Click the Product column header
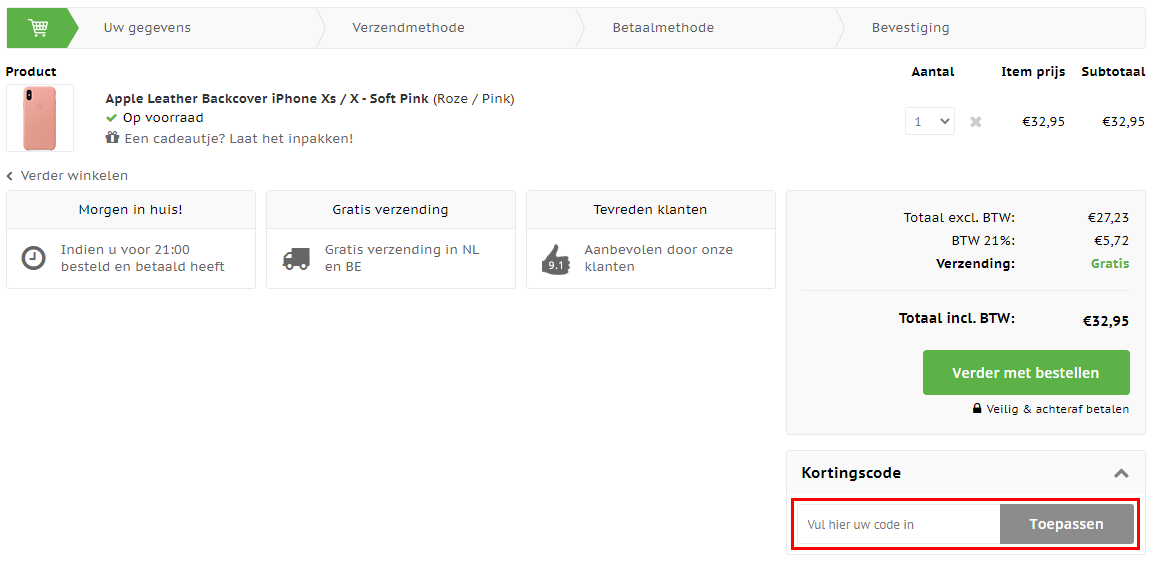Viewport: 1153px width, 562px height. (31, 72)
